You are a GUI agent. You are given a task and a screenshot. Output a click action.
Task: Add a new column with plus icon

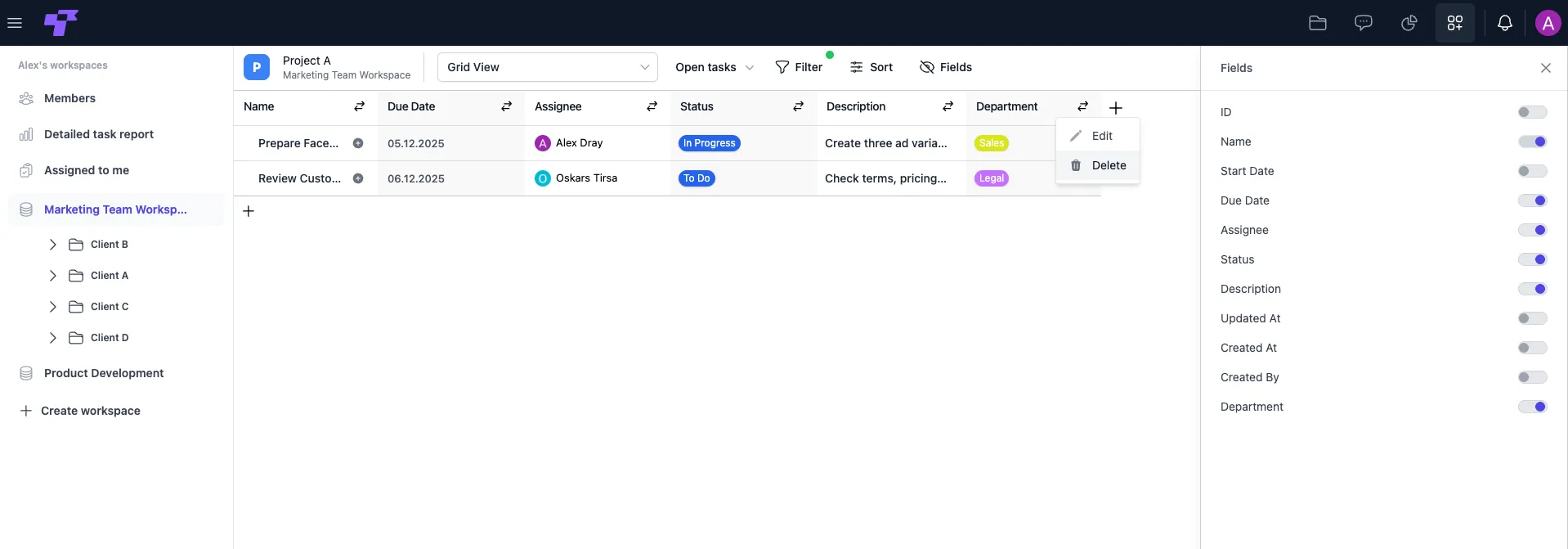click(x=1116, y=108)
